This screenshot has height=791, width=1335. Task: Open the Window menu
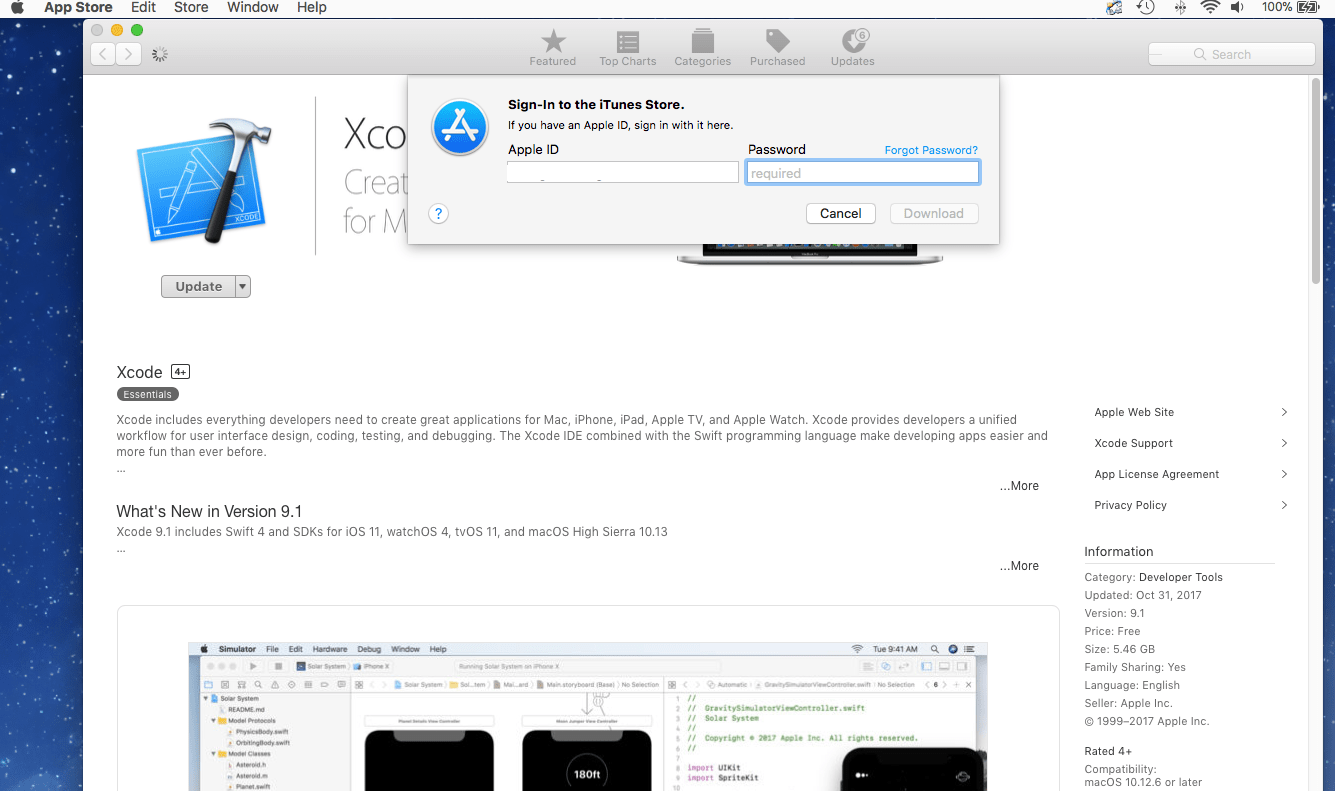click(253, 8)
